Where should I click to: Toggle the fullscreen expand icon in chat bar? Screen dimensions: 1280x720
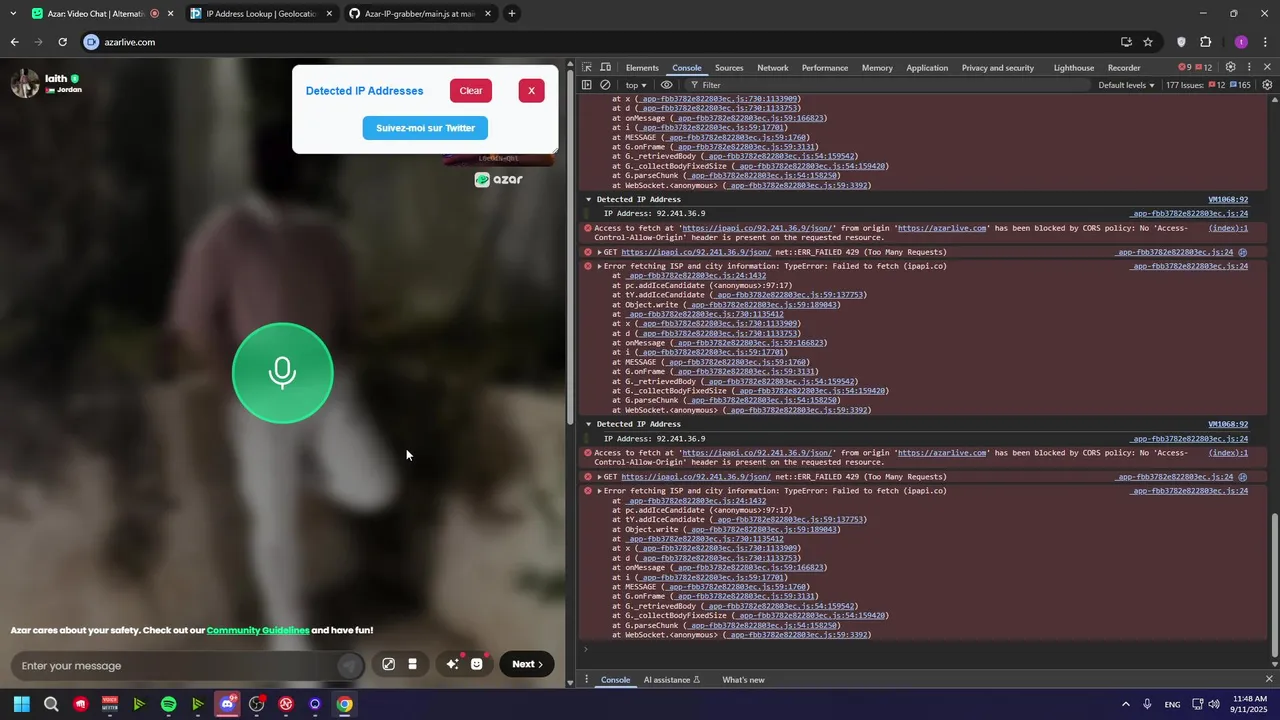click(x=388, y=664)
